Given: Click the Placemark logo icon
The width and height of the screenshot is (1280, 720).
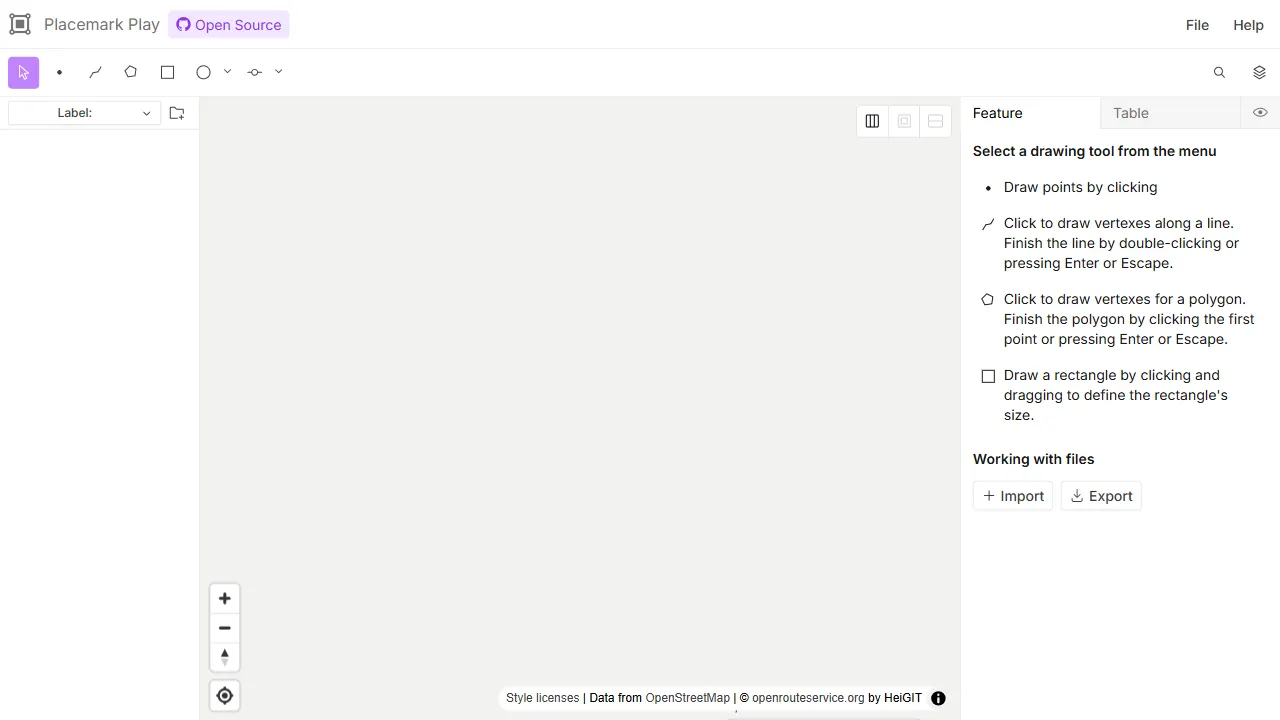Looking at the screenshot, I should [x=20, y=25].
